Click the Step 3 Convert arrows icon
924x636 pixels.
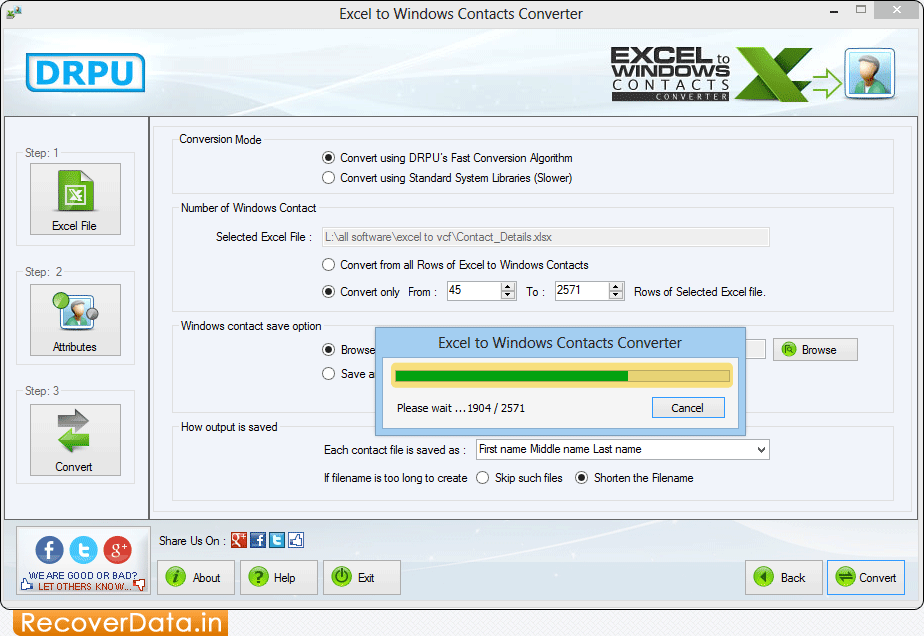coord(75,440)
